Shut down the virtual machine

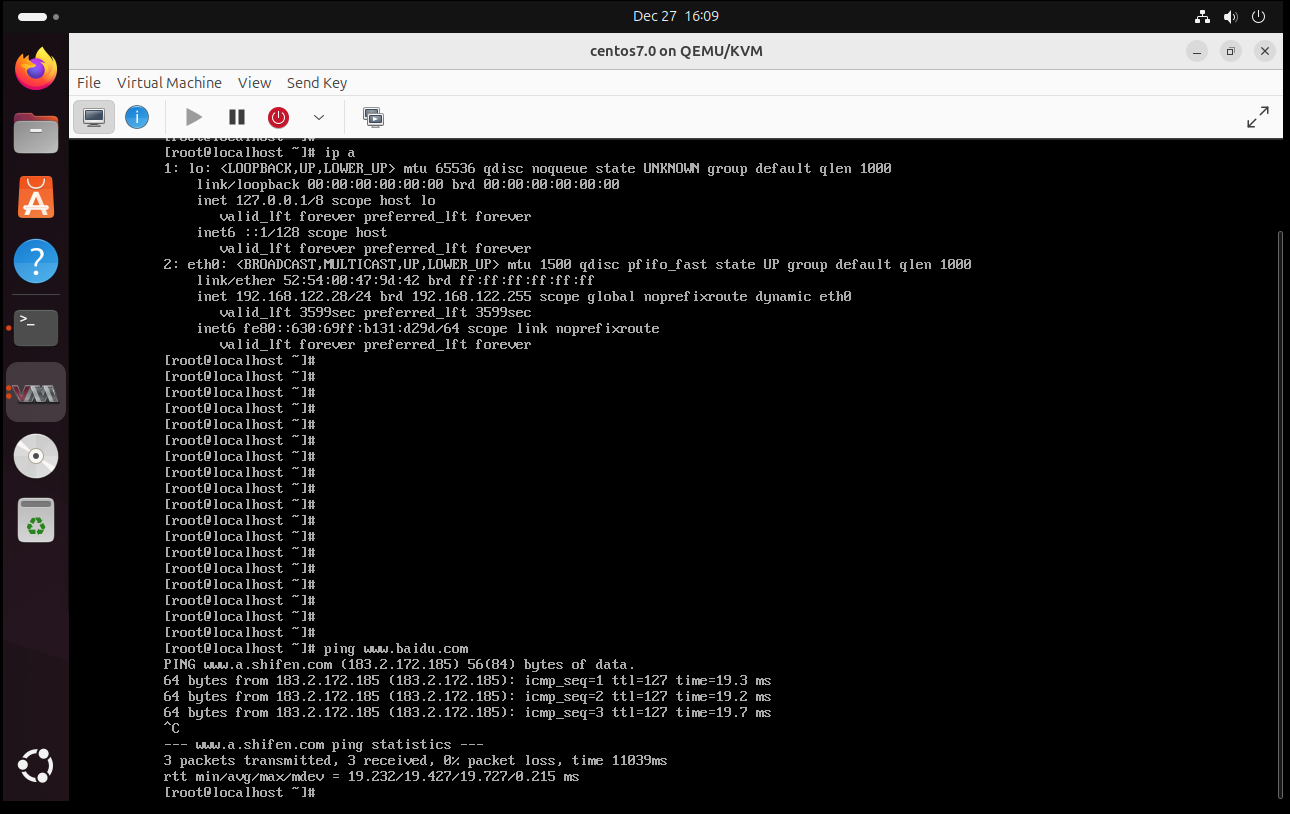pyautogui.click(x=278, y=118)
